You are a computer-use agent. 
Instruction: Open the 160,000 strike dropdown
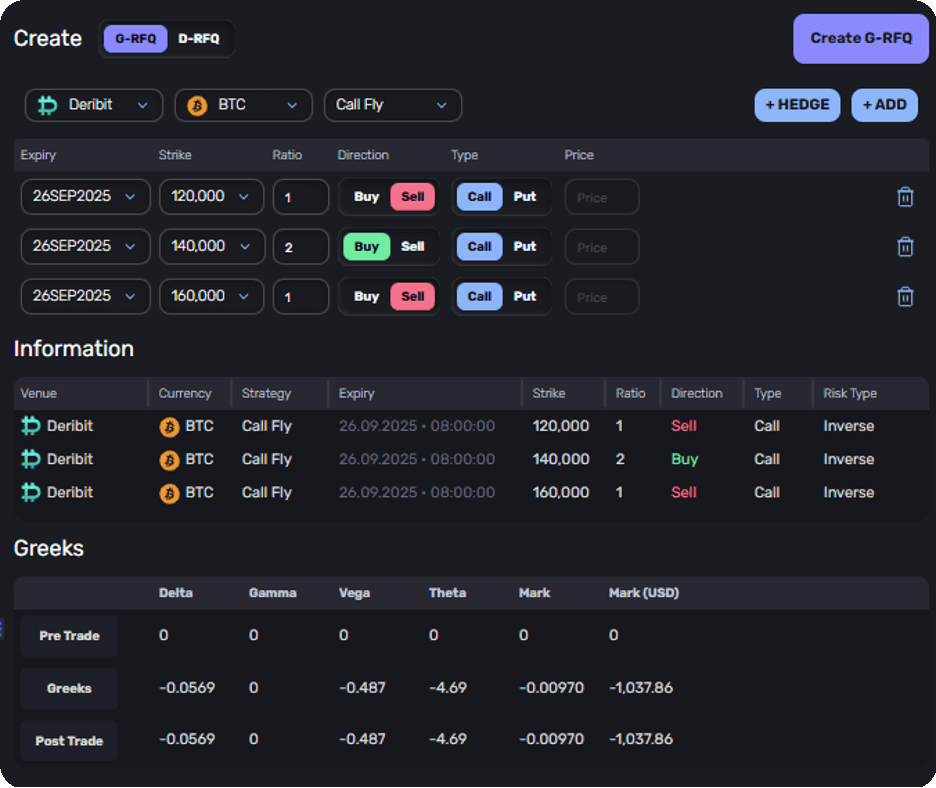(211, 296)
